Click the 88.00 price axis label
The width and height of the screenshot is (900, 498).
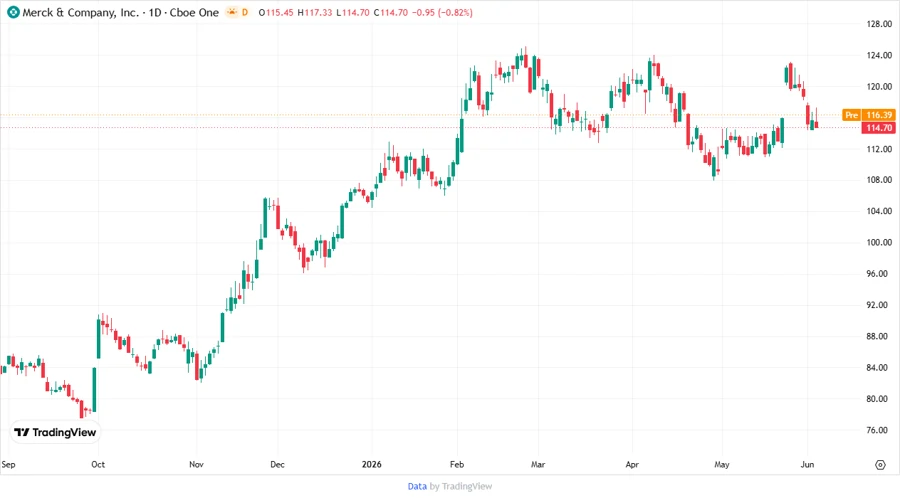879,336
